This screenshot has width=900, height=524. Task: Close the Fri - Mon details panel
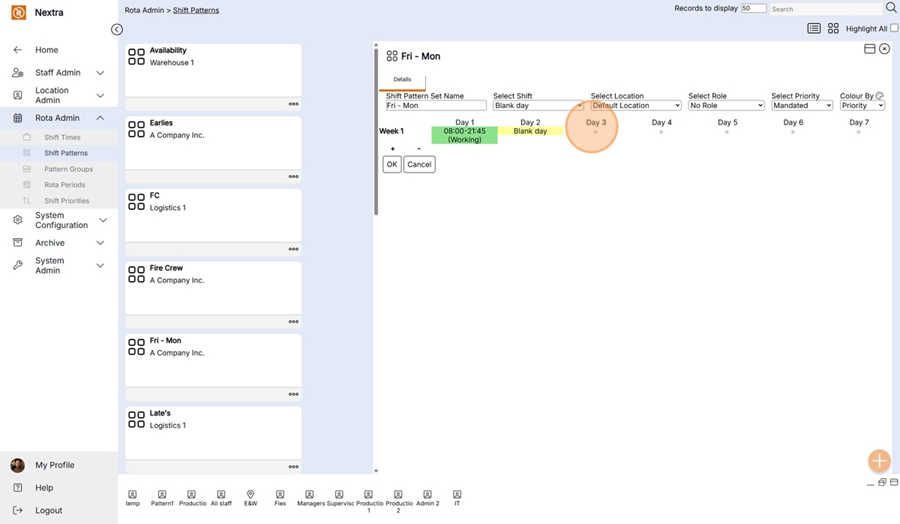[x=885, y=49]
